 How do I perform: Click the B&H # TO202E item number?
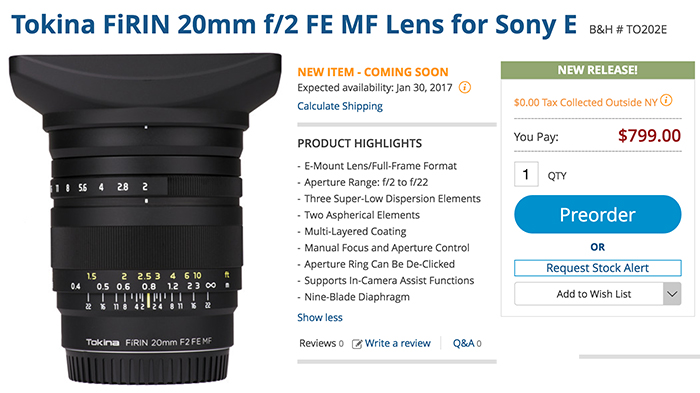point(628,29)
